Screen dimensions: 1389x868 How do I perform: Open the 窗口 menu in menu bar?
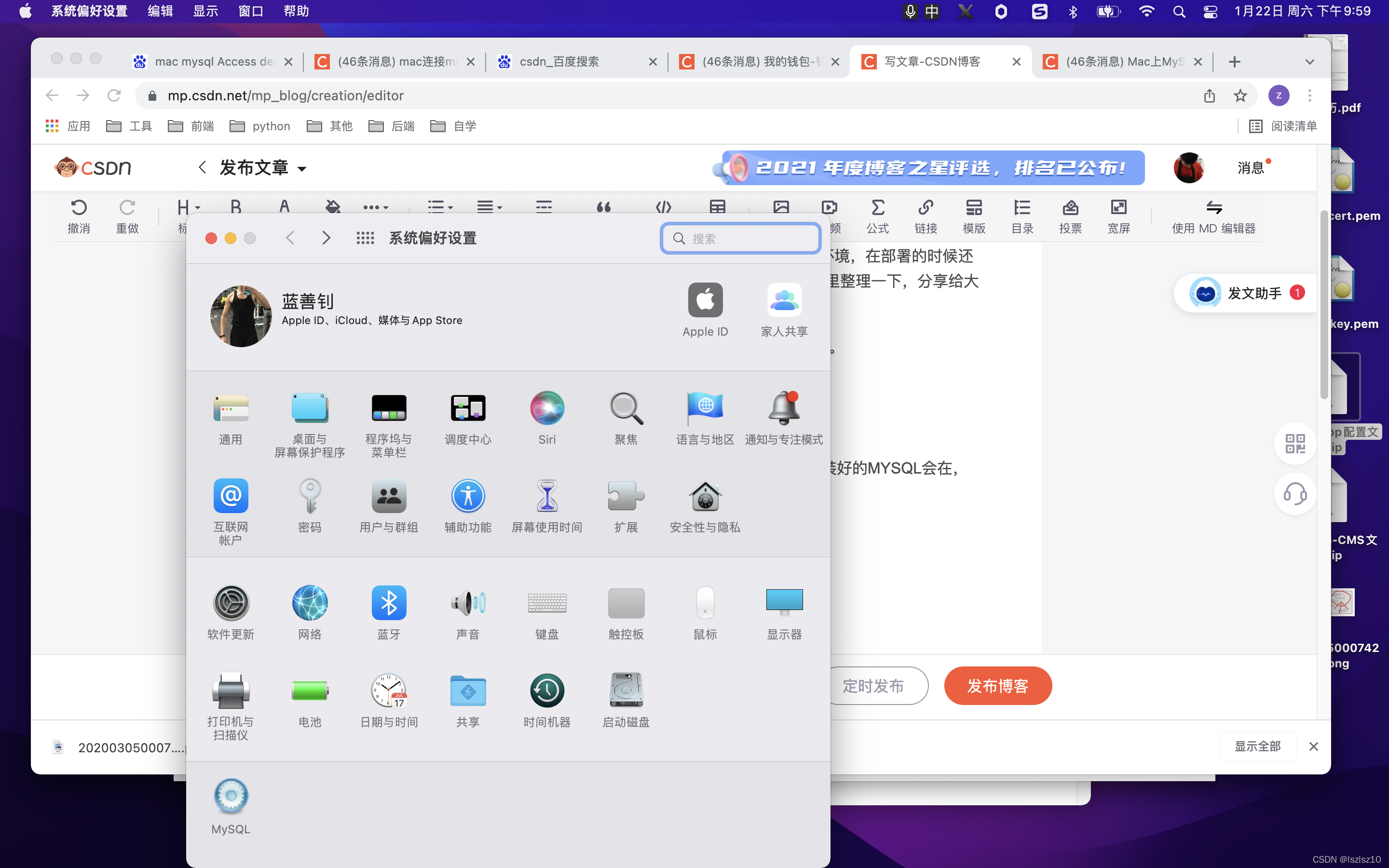[x=251, y=11]
